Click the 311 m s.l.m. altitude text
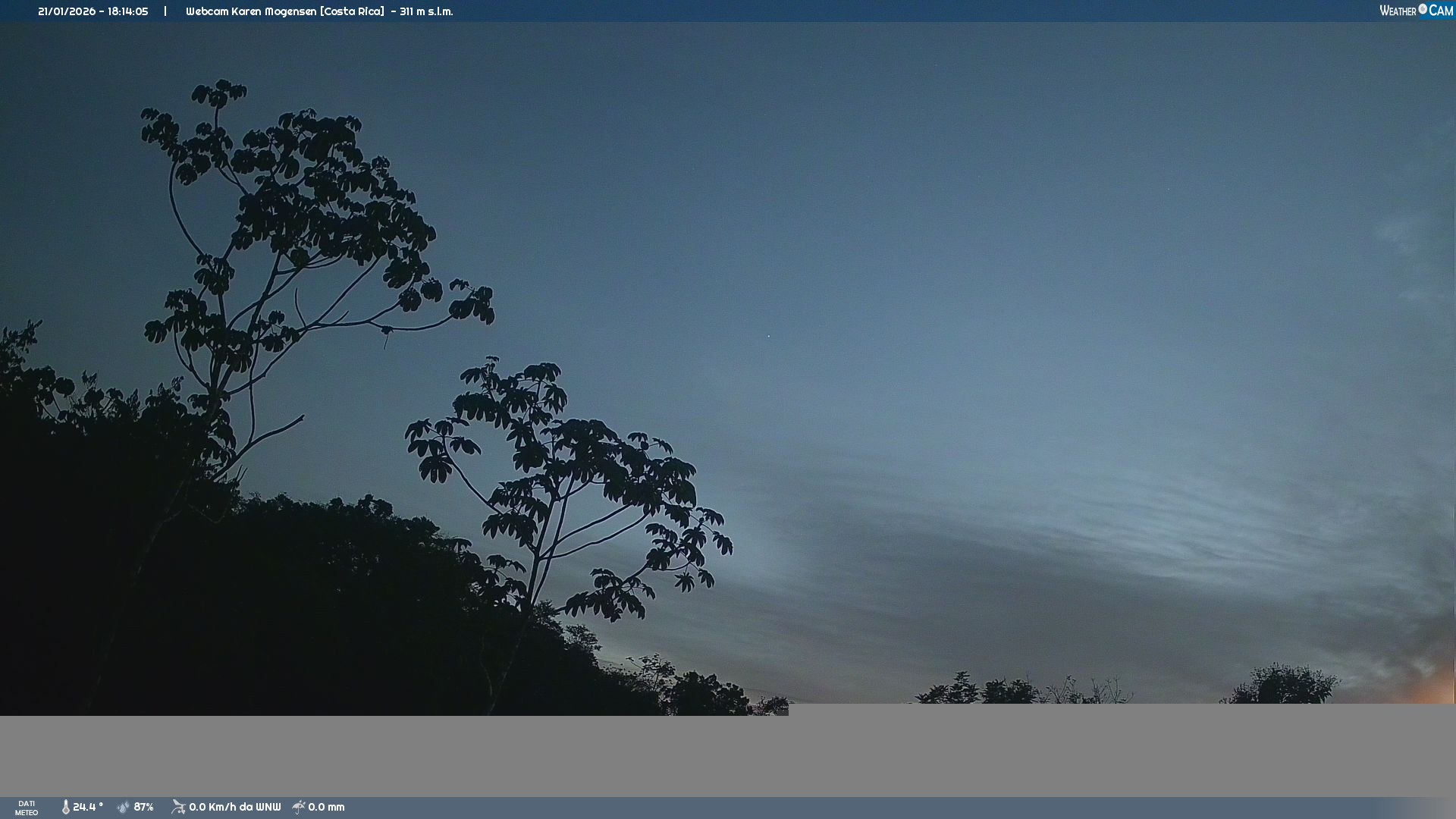 click(x=426, y=11)
